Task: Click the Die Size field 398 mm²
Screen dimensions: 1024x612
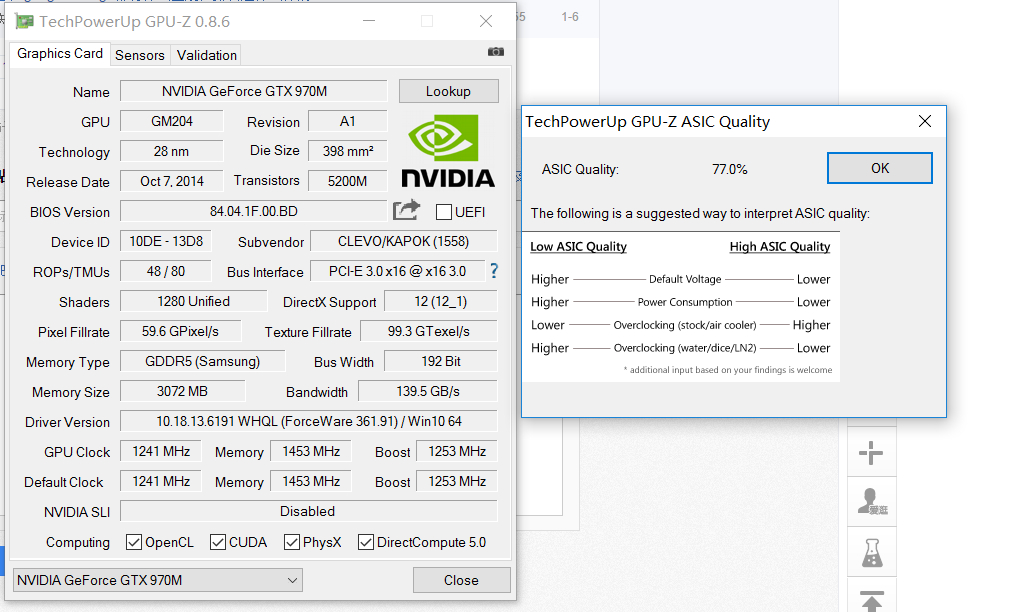Action: pos(347,152)
